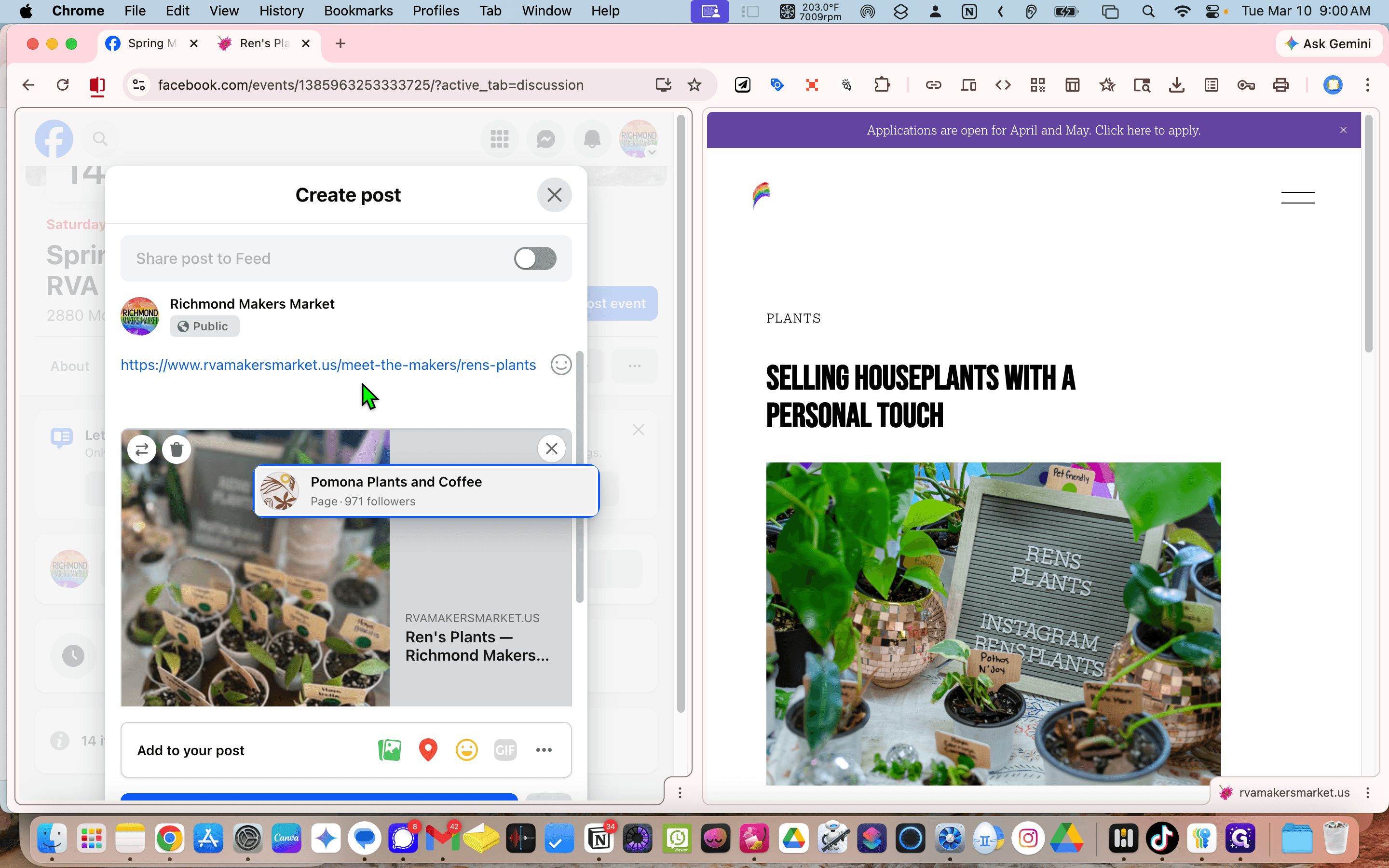Image resolution: width=1389 pixels, height=868 pixels.
Task: Open the hamburger menu on rvamakersmarket site
Action: click(x=1298, y=198)
